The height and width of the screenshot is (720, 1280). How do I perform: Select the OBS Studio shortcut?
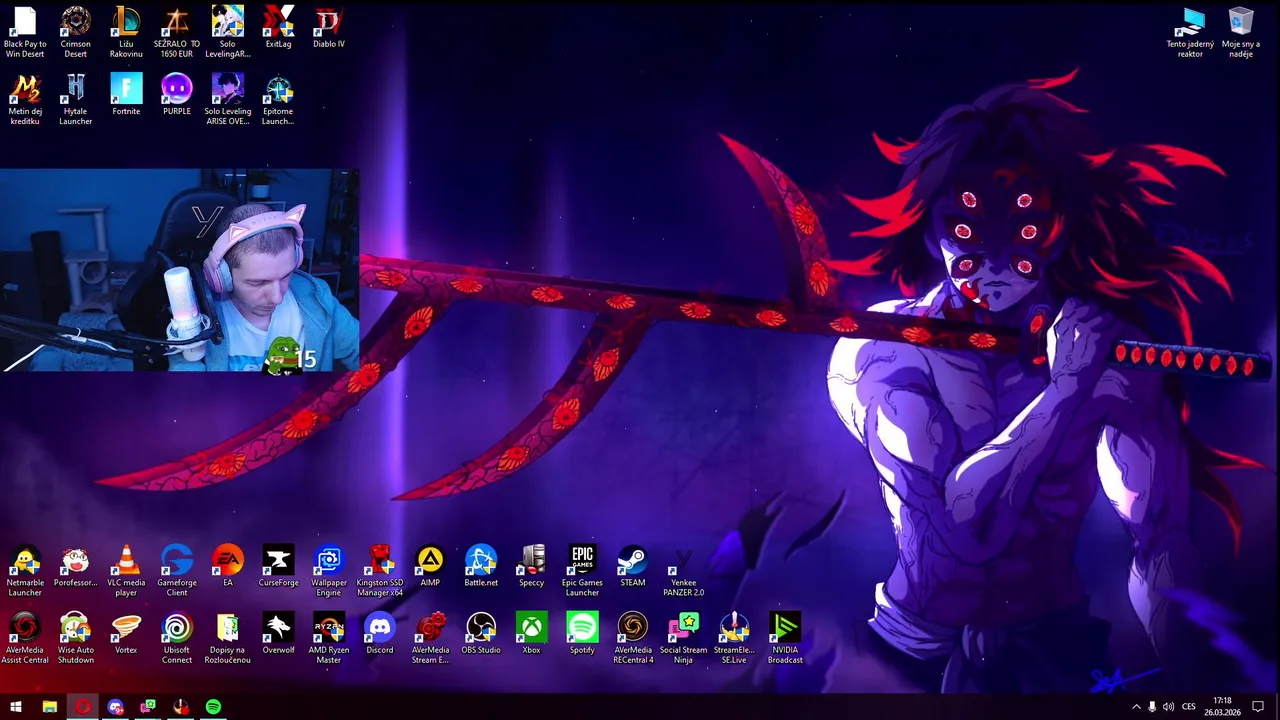481,633
